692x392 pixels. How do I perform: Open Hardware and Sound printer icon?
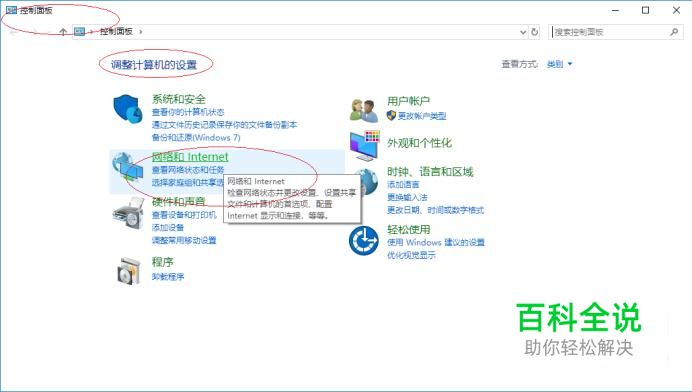tap(128, 213)
